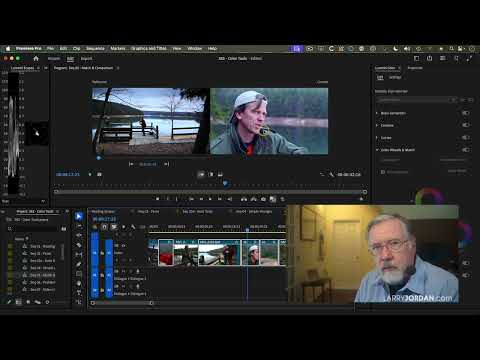Click Play in the Program monitor
480x360 pixels.
210,199
